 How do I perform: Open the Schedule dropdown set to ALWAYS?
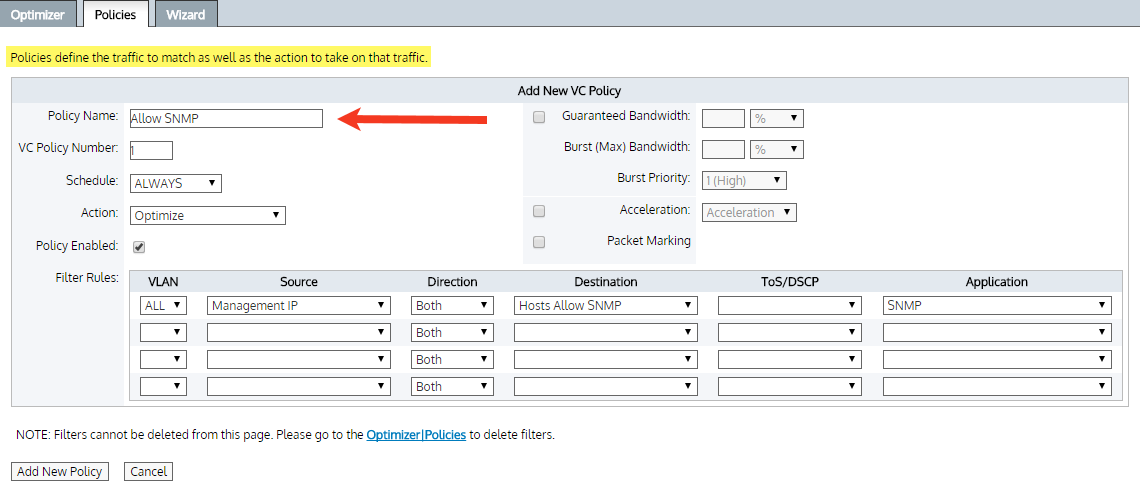(x=176, y=183)
